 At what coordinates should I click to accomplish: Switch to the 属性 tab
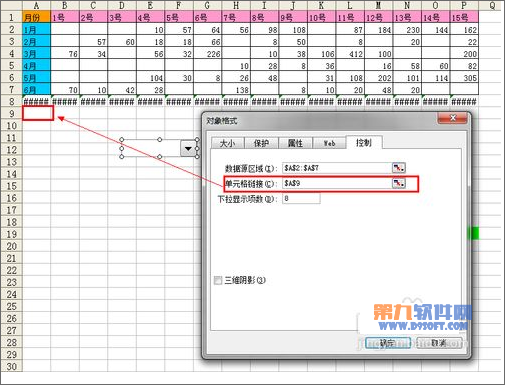pyautogui.click(x=295, y=143)
